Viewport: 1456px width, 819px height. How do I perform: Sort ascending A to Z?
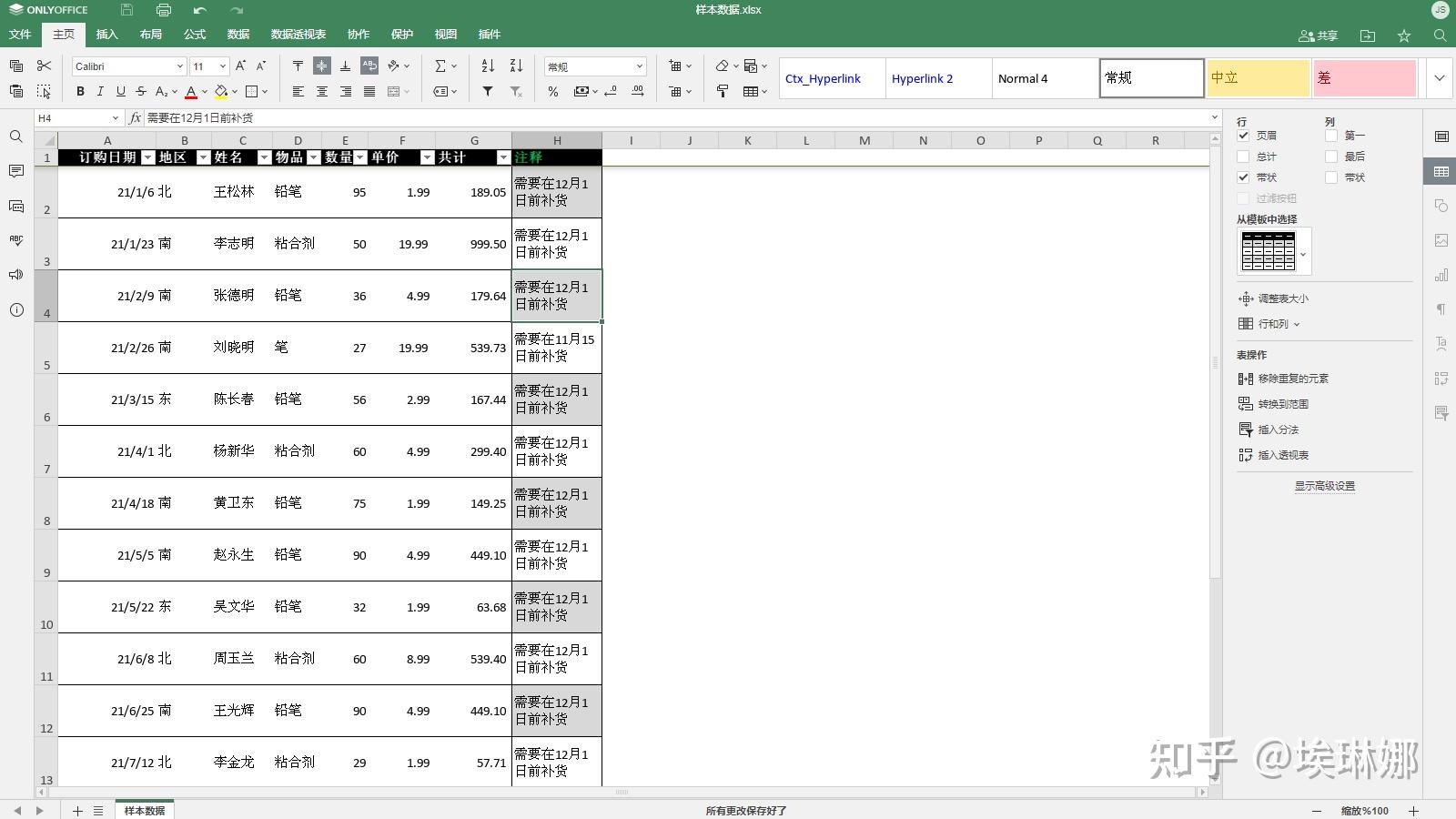(x=488, y=66)
